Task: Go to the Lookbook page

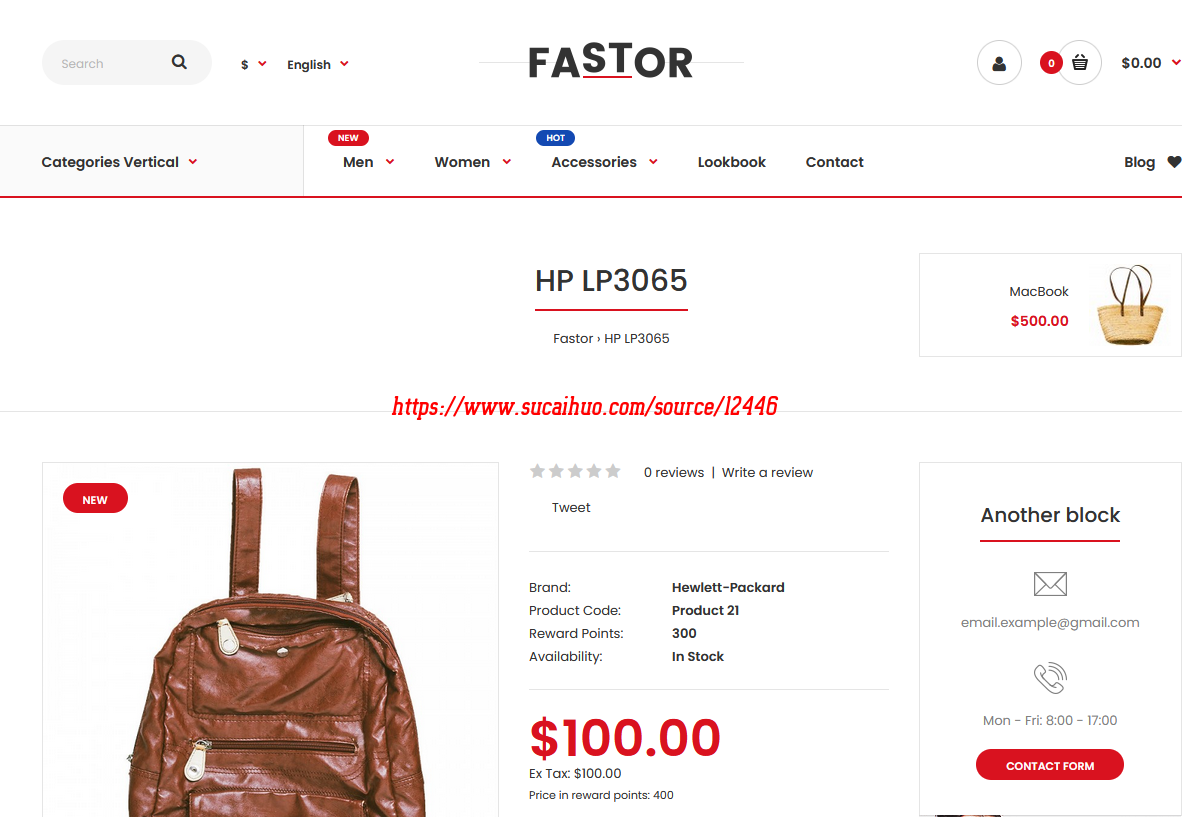Action: pos(731,162)
